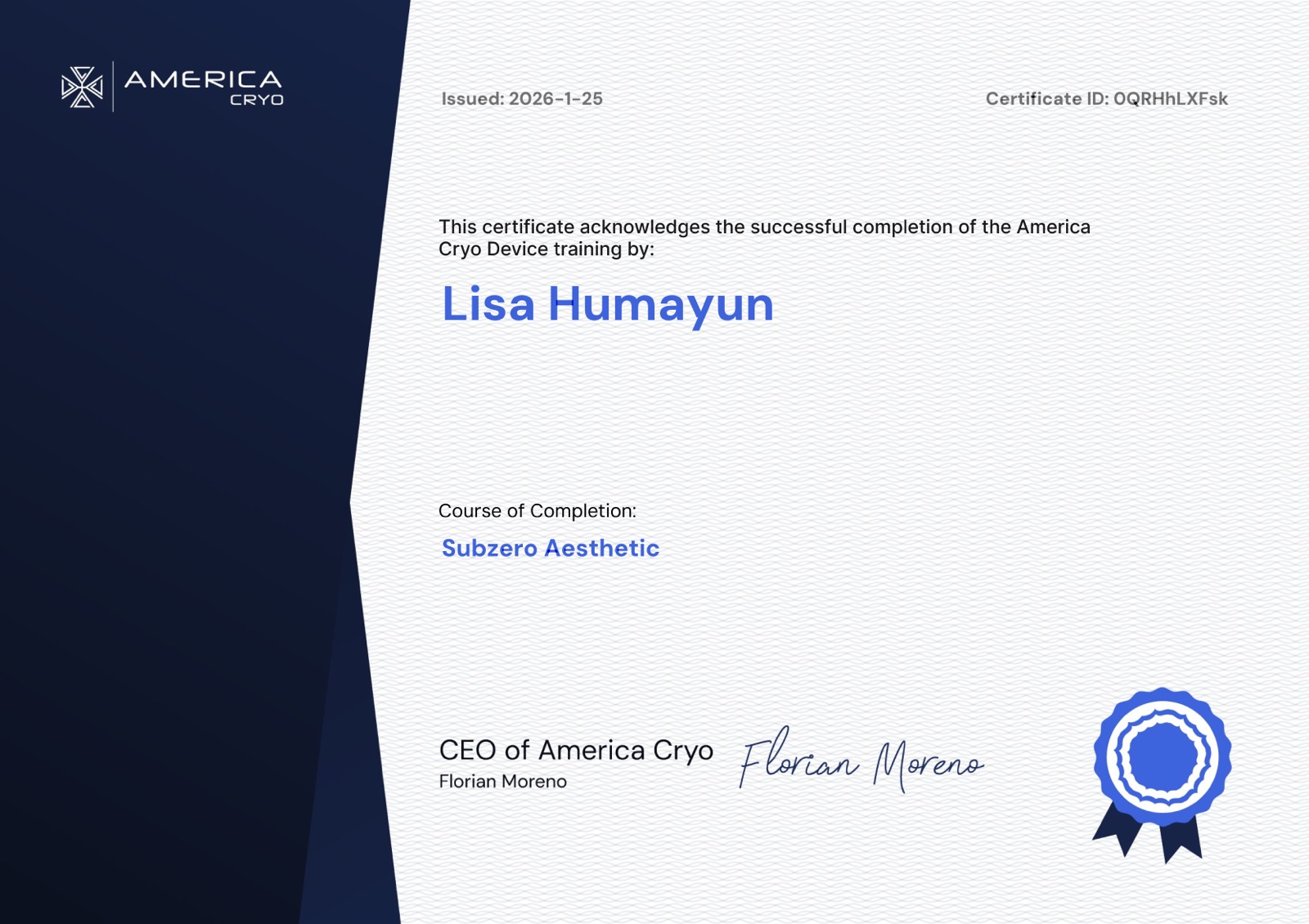This screenshot has width=1309, height=924.
Task: Click the AMERICA CRYO wordmark
Action: [204, 87]
